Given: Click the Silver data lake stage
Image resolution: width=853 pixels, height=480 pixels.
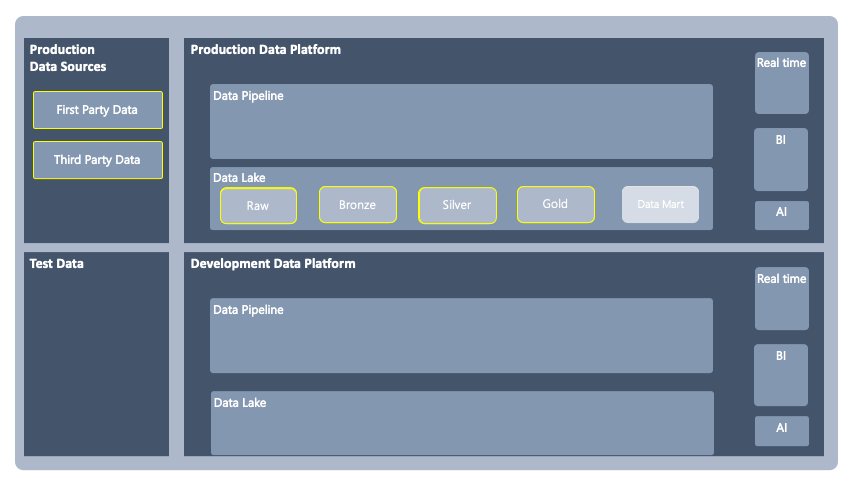Looking at the screenshot, I should 456,205.
